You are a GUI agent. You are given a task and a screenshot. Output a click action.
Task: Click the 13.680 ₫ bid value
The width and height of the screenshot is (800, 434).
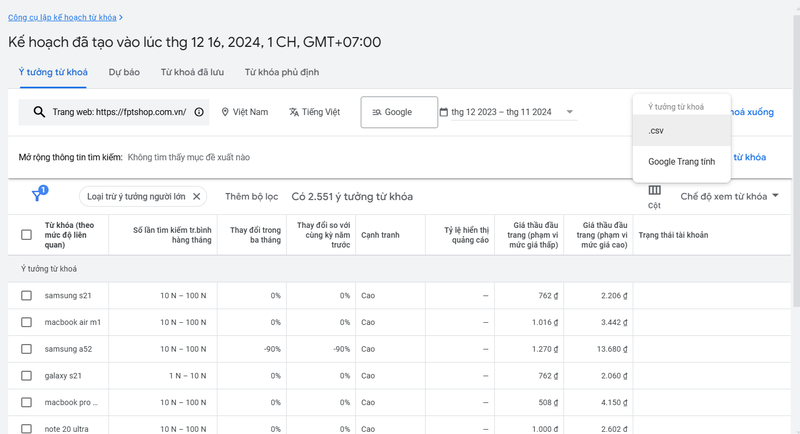click(612, 349)
